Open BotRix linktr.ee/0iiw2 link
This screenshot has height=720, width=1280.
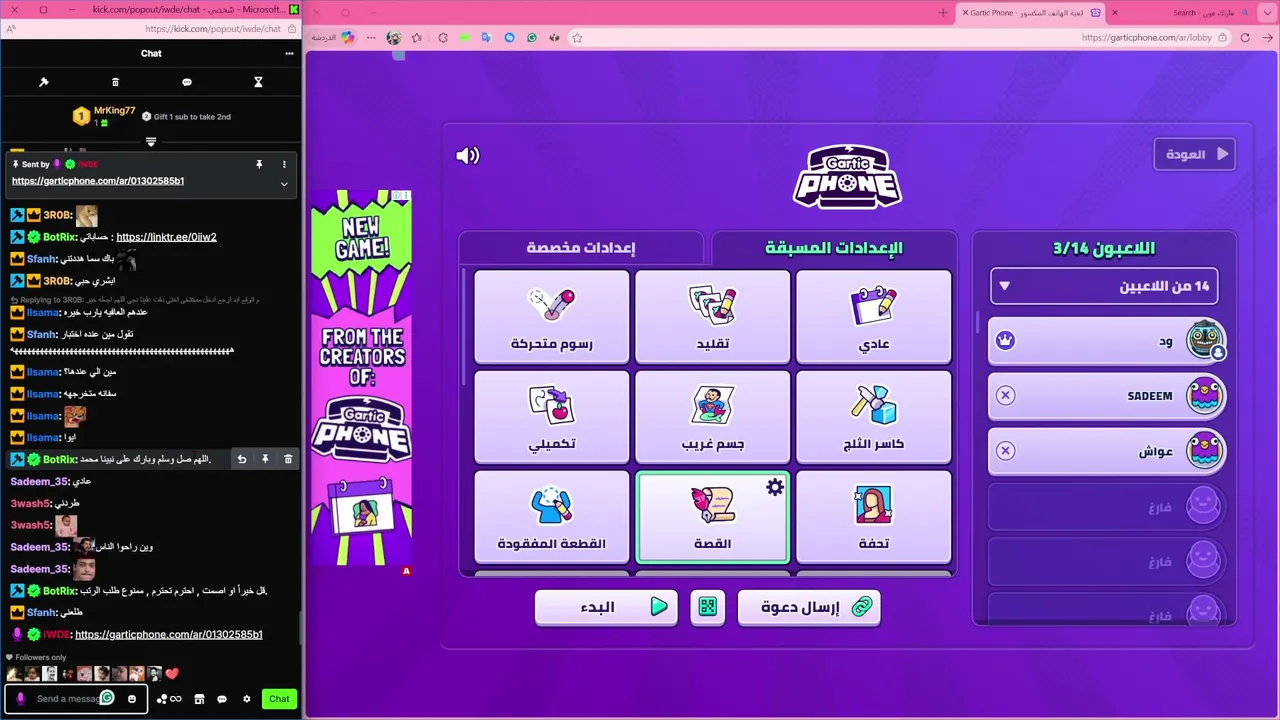point(166,237)
